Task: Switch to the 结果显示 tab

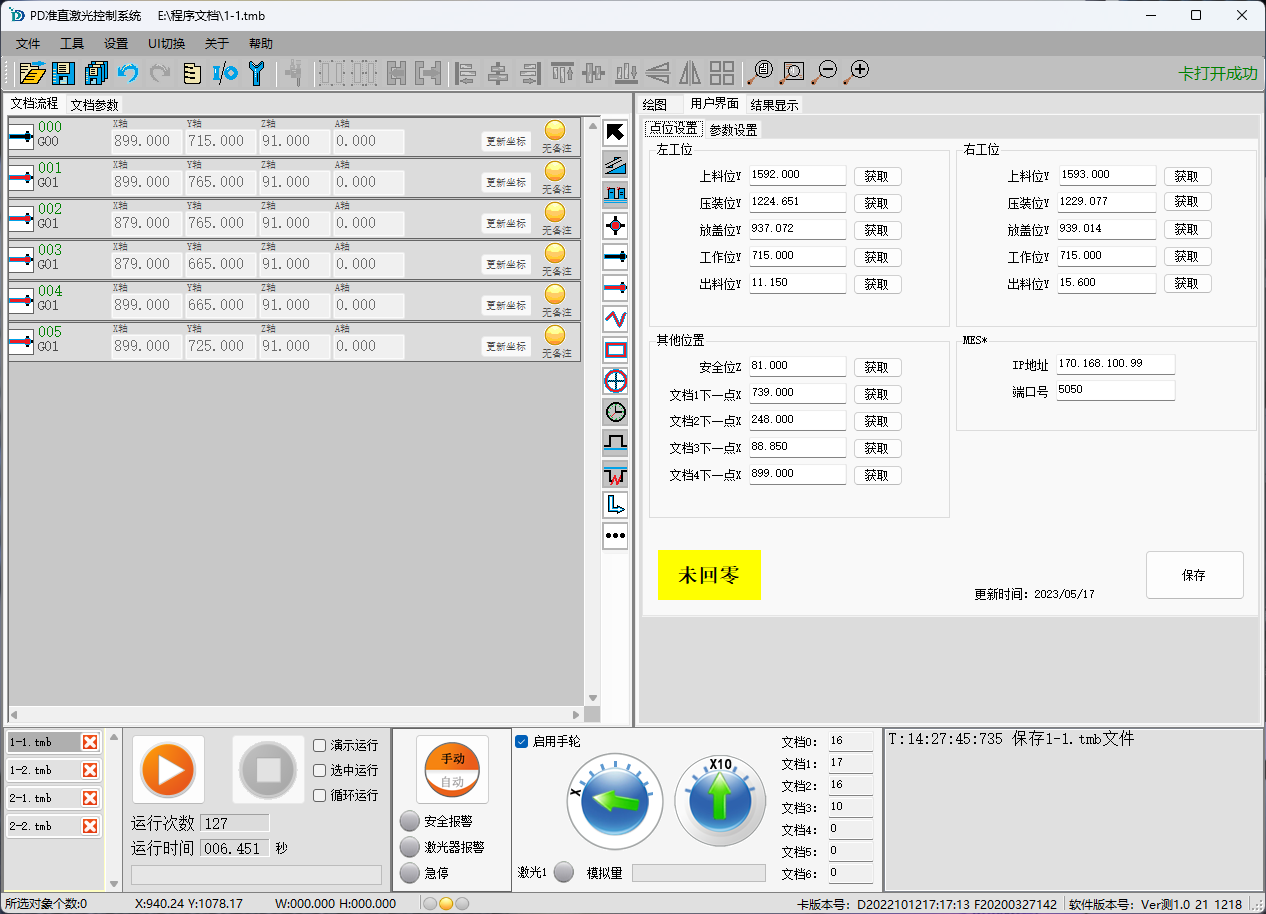Action: [774, 105]
